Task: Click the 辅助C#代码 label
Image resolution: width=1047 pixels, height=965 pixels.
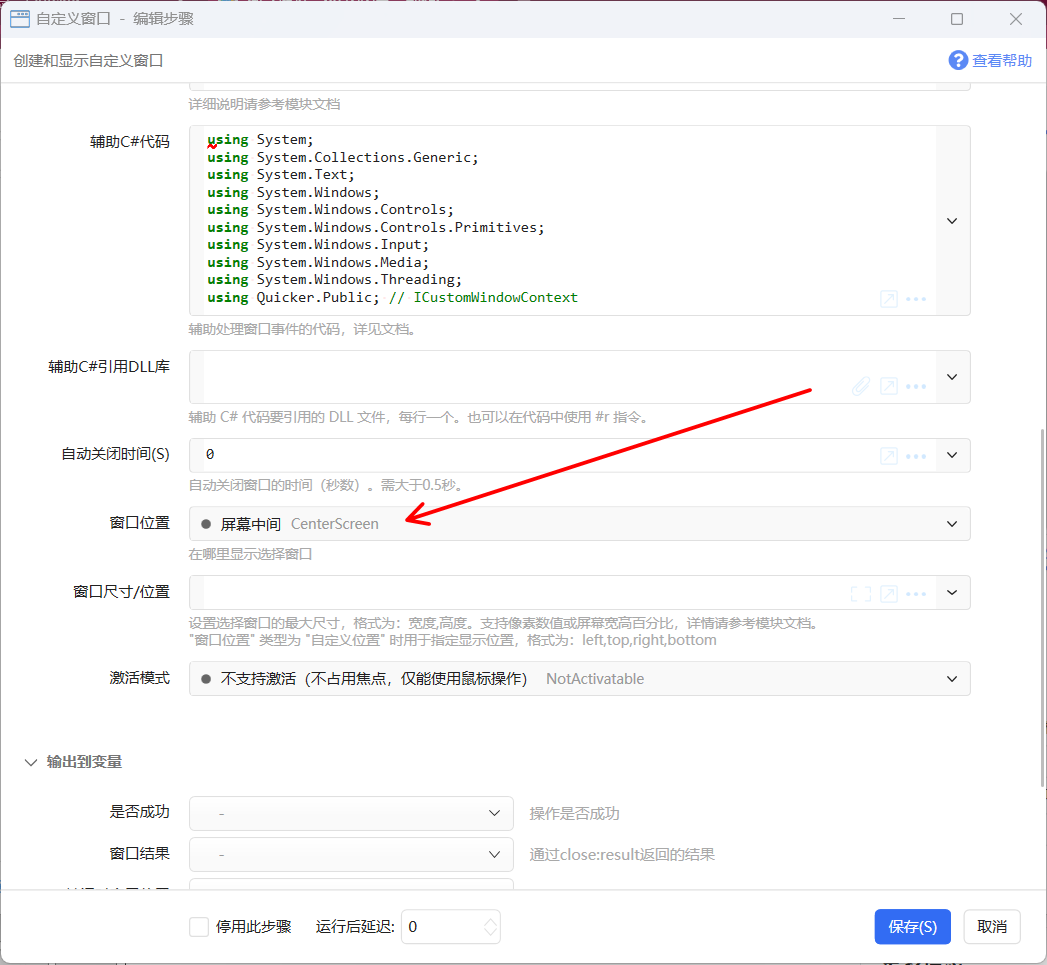Action: click(x=130, y=142)
